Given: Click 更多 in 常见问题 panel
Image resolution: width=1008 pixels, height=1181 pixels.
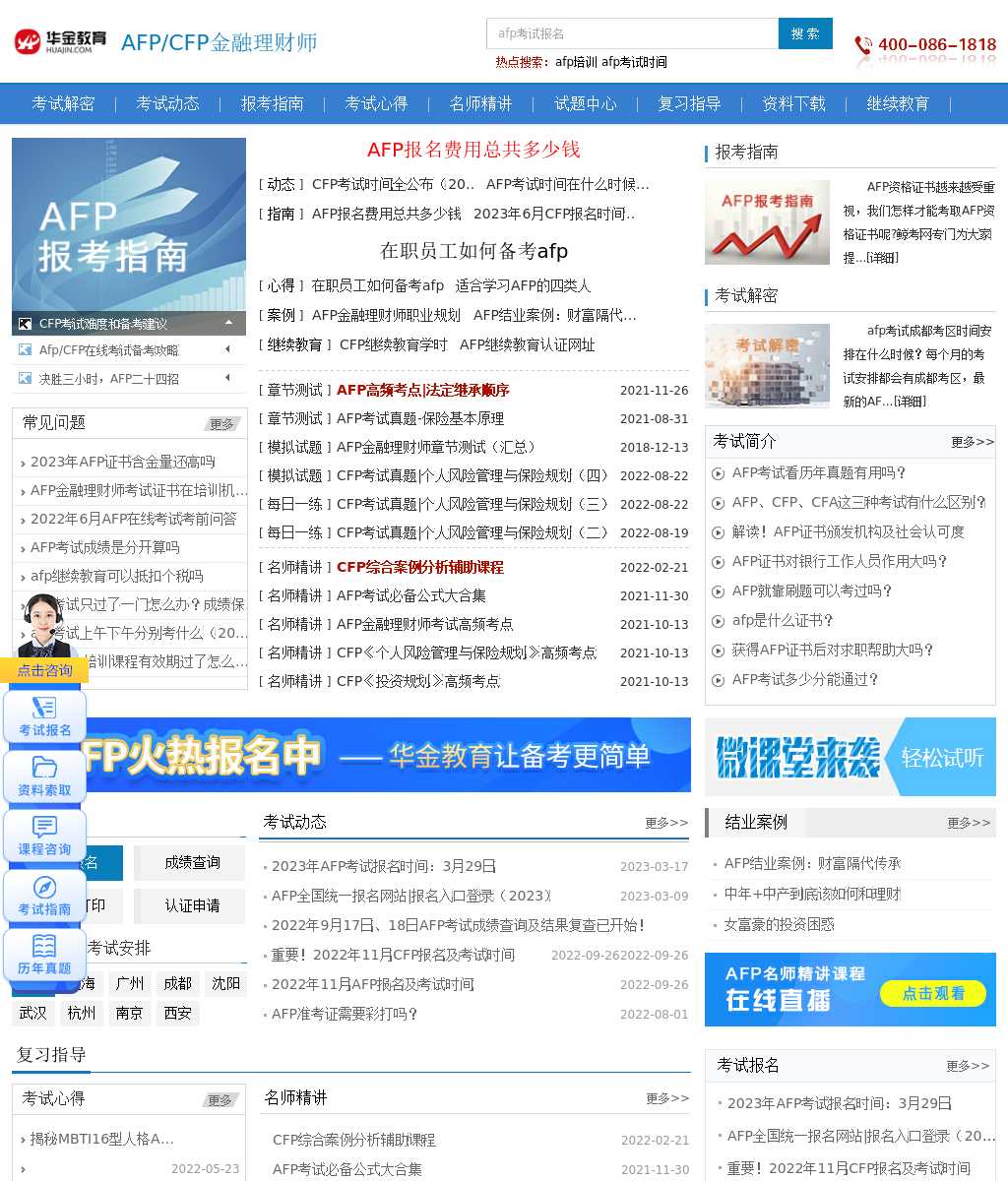Looking at the screenshot, I should point(222,424).
